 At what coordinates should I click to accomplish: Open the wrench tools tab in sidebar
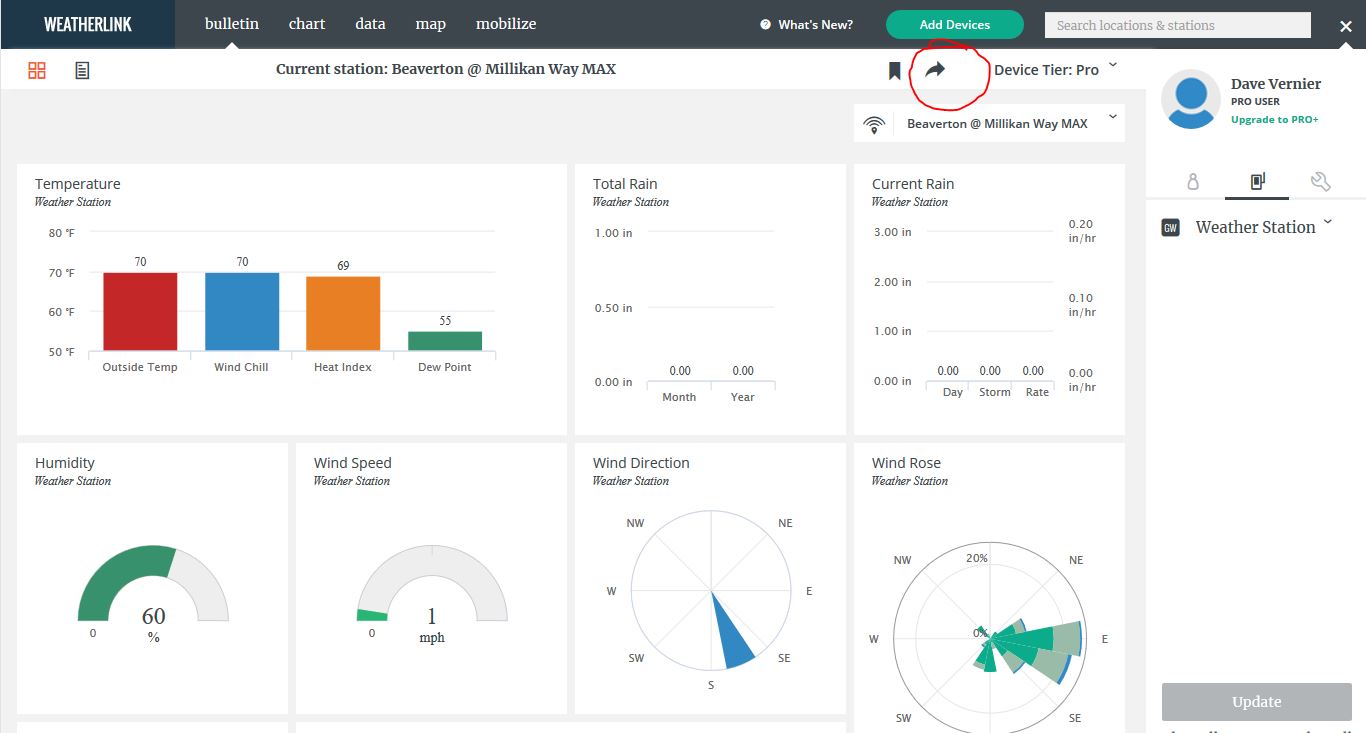1320,182
